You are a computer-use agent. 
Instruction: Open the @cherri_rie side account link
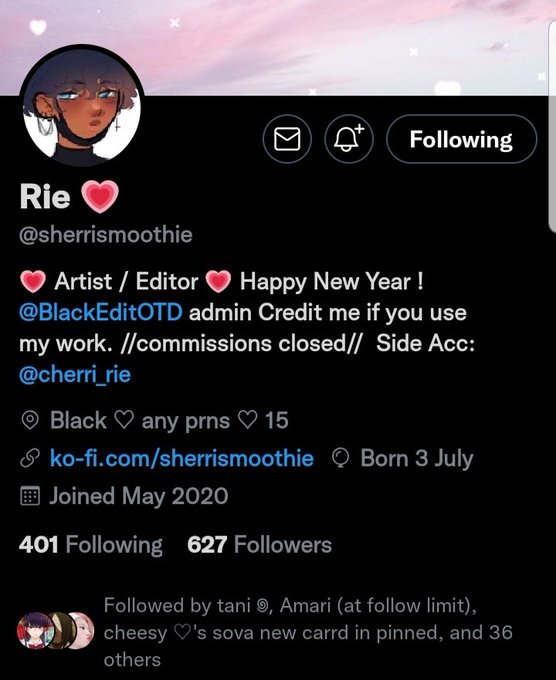[x=75, y=374]
